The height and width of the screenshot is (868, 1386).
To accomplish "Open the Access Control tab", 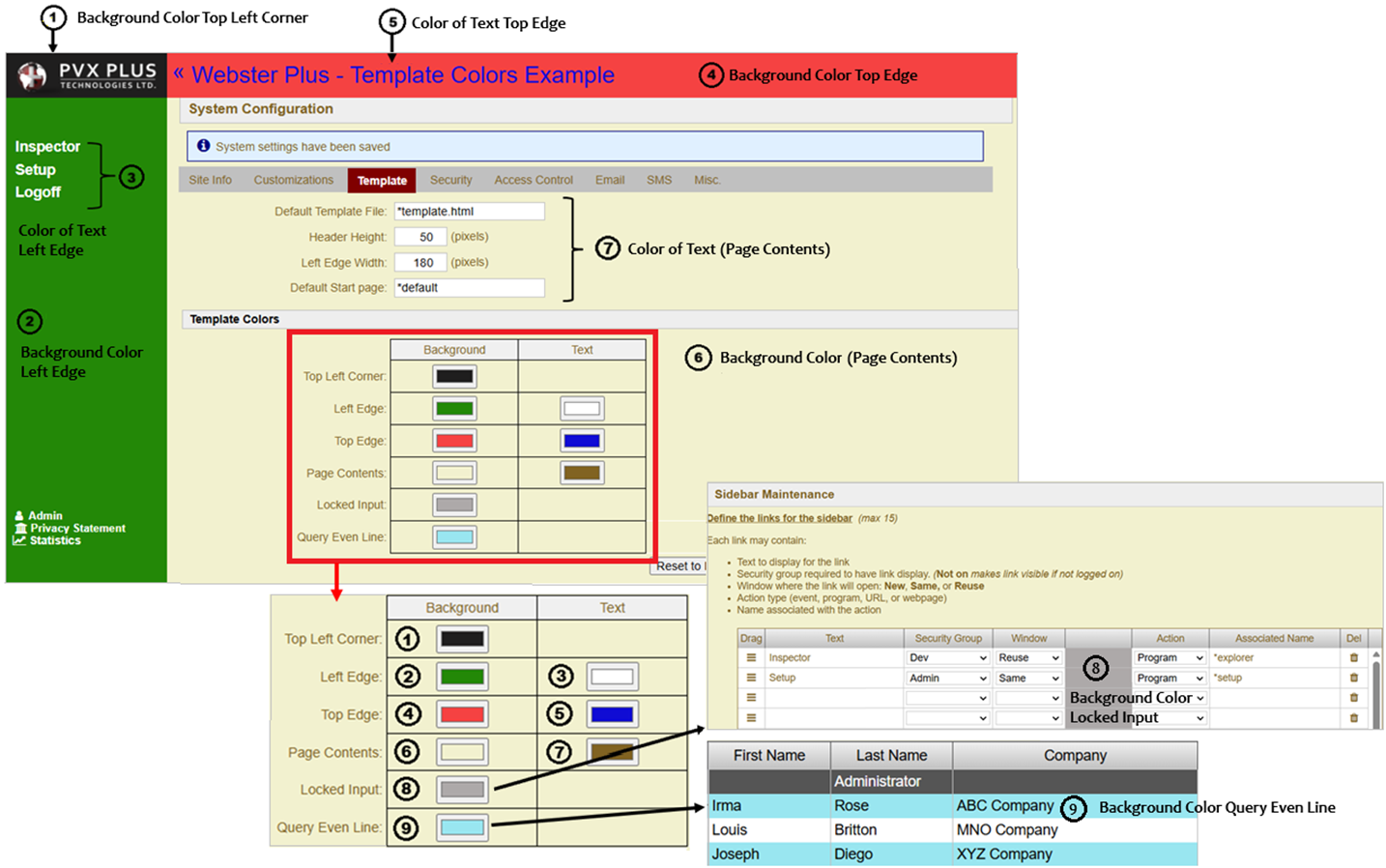I will (534, 180).
